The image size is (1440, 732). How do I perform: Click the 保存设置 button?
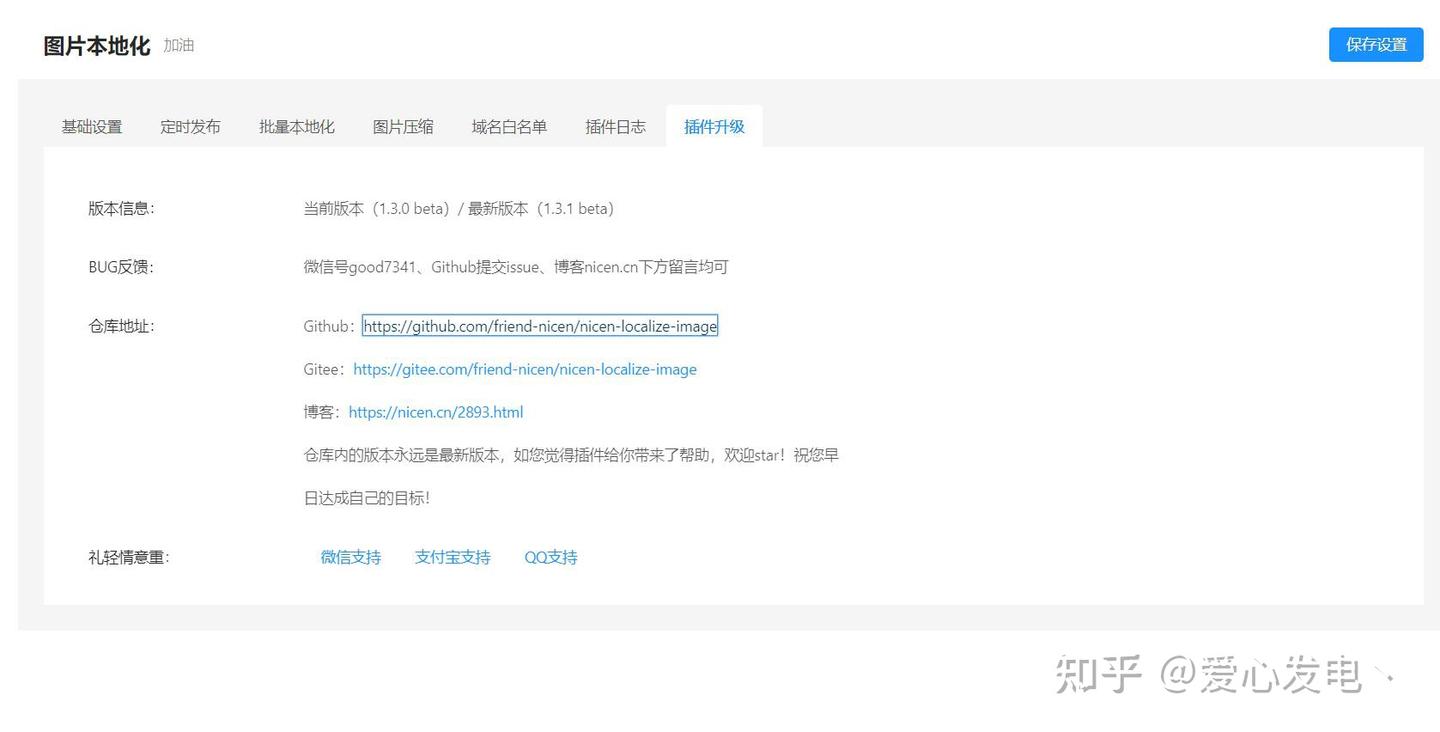pyautogui.click(x=1376, y=44)
